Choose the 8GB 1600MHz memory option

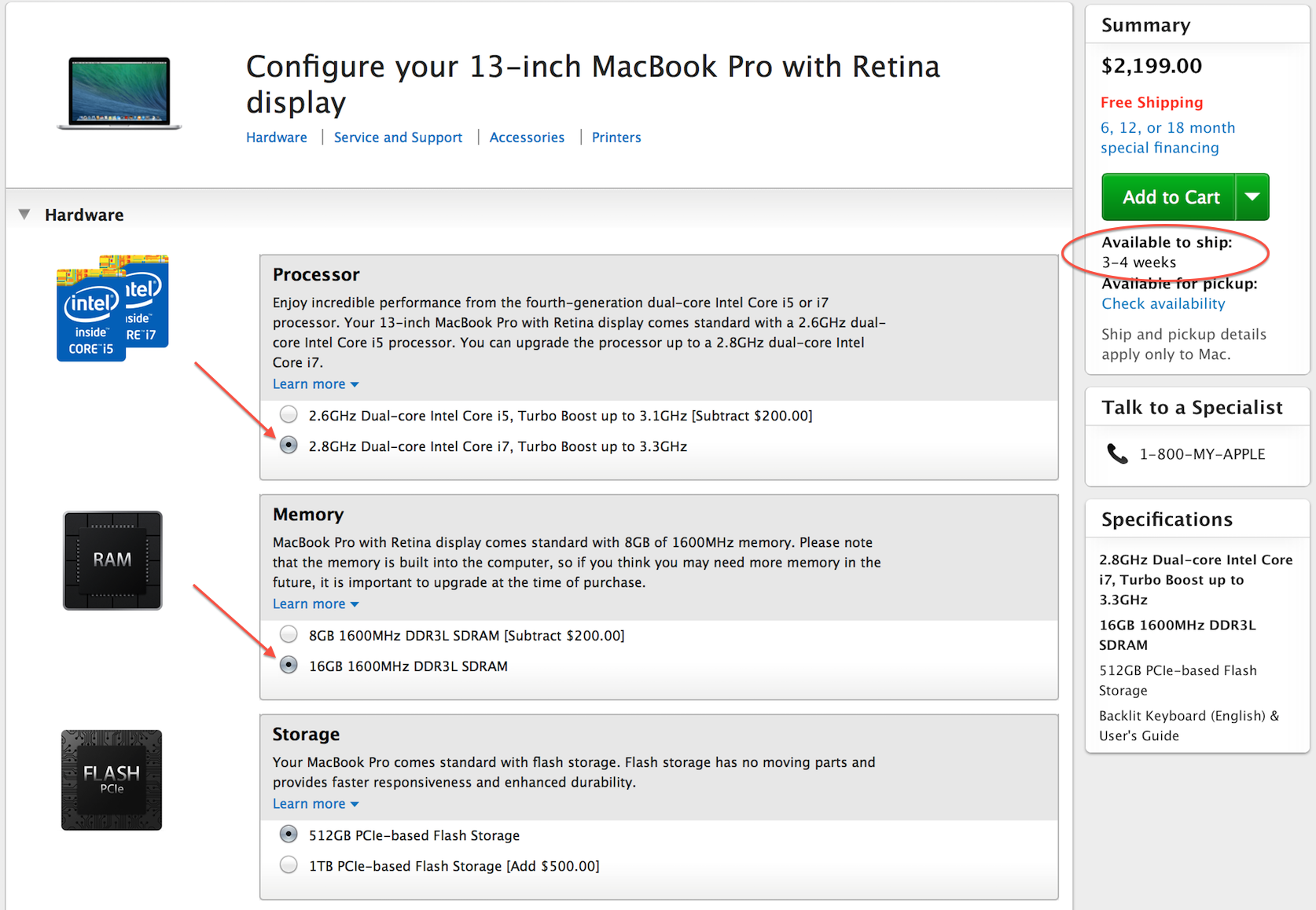pos(289,634)
